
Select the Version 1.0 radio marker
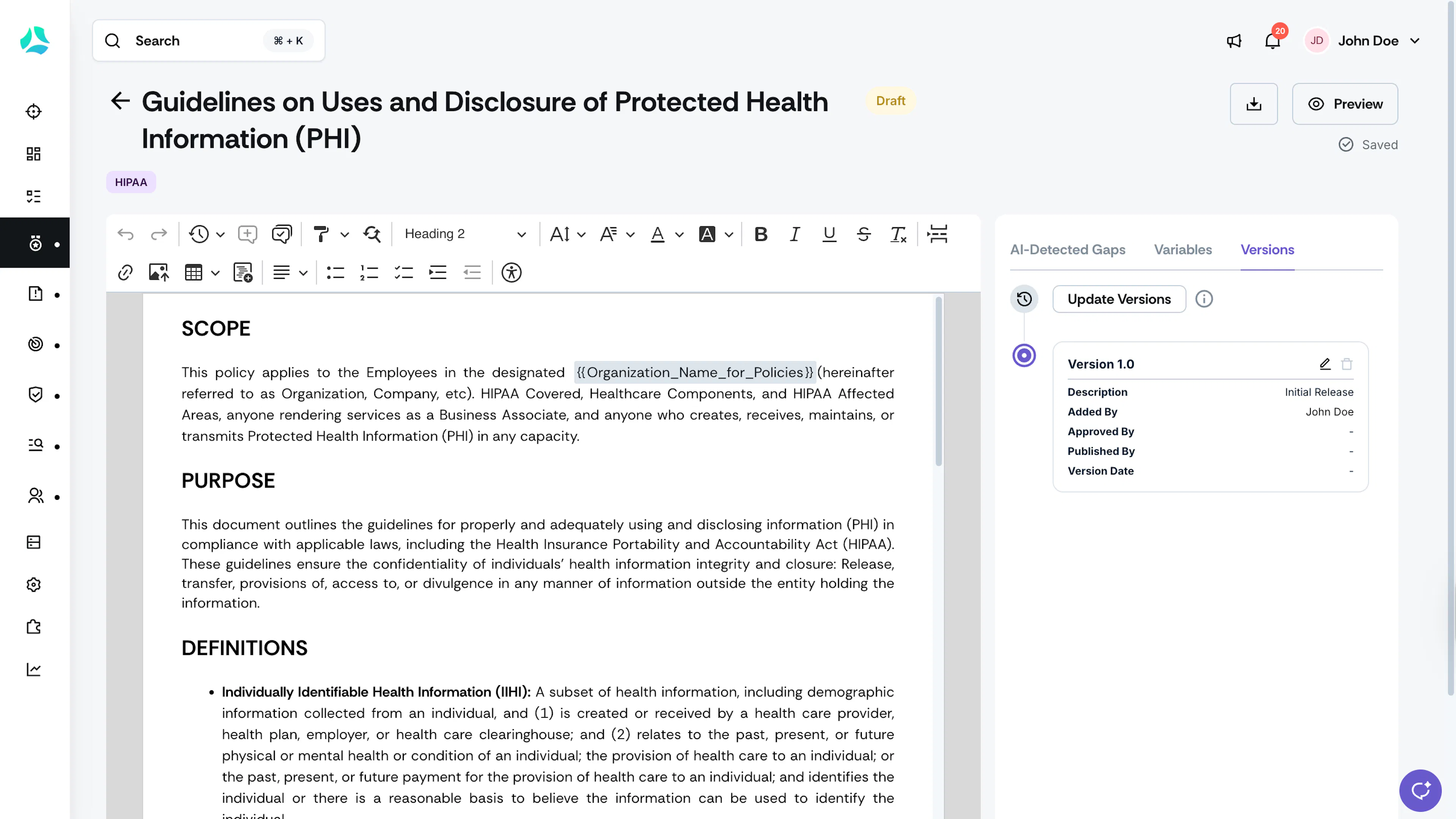tap(1024, 356)
